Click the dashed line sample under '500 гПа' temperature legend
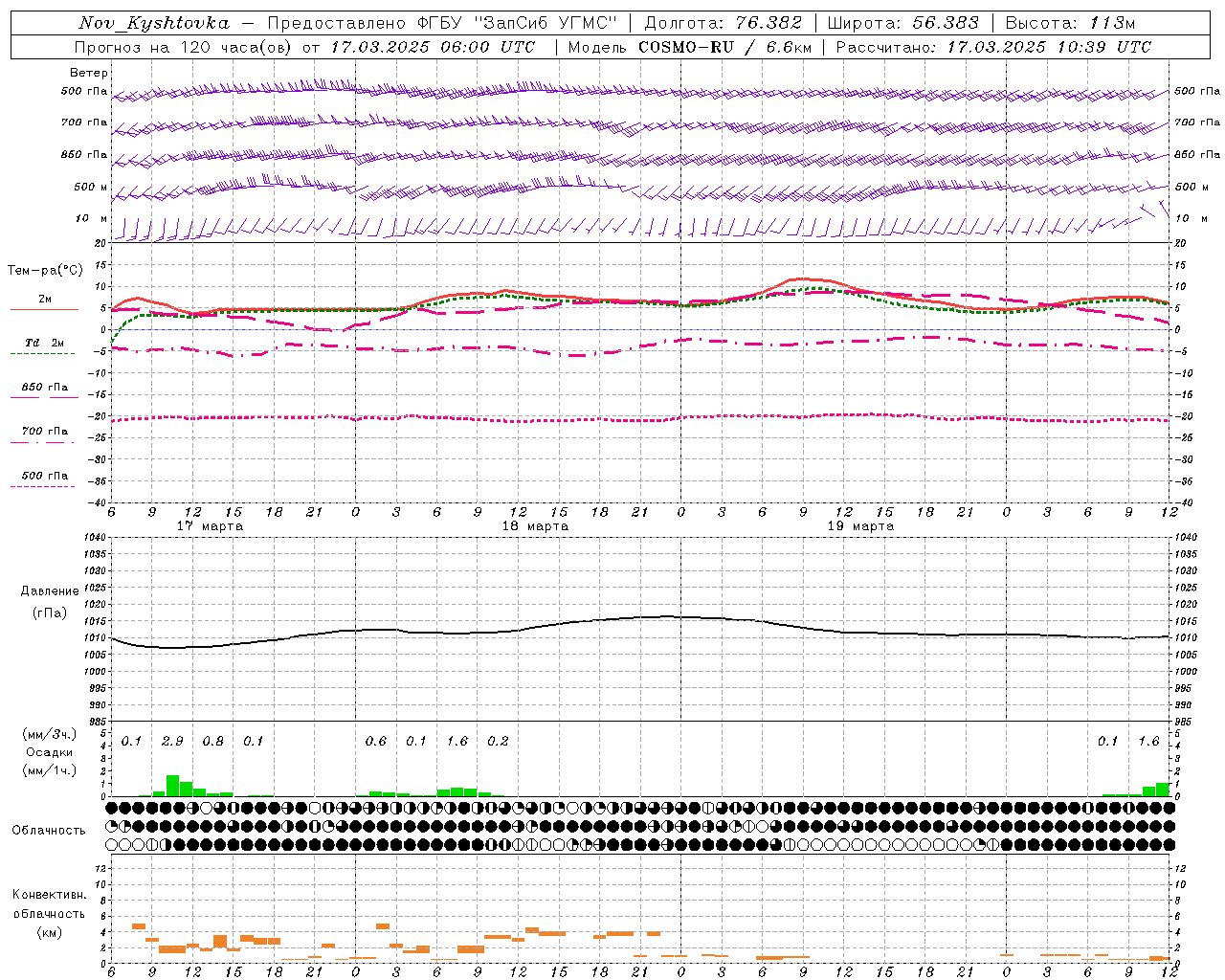This screenshot has height=980, width=1225. (43, 487)
